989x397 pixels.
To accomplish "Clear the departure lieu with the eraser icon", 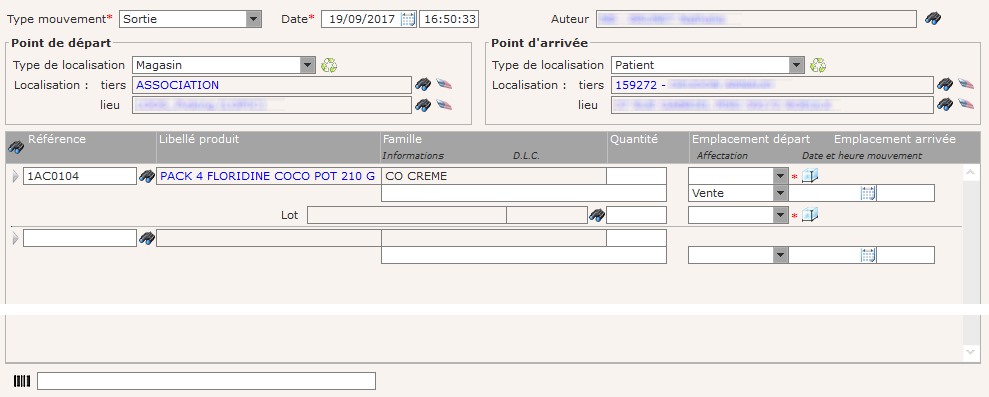I will [x=443, y=105].
